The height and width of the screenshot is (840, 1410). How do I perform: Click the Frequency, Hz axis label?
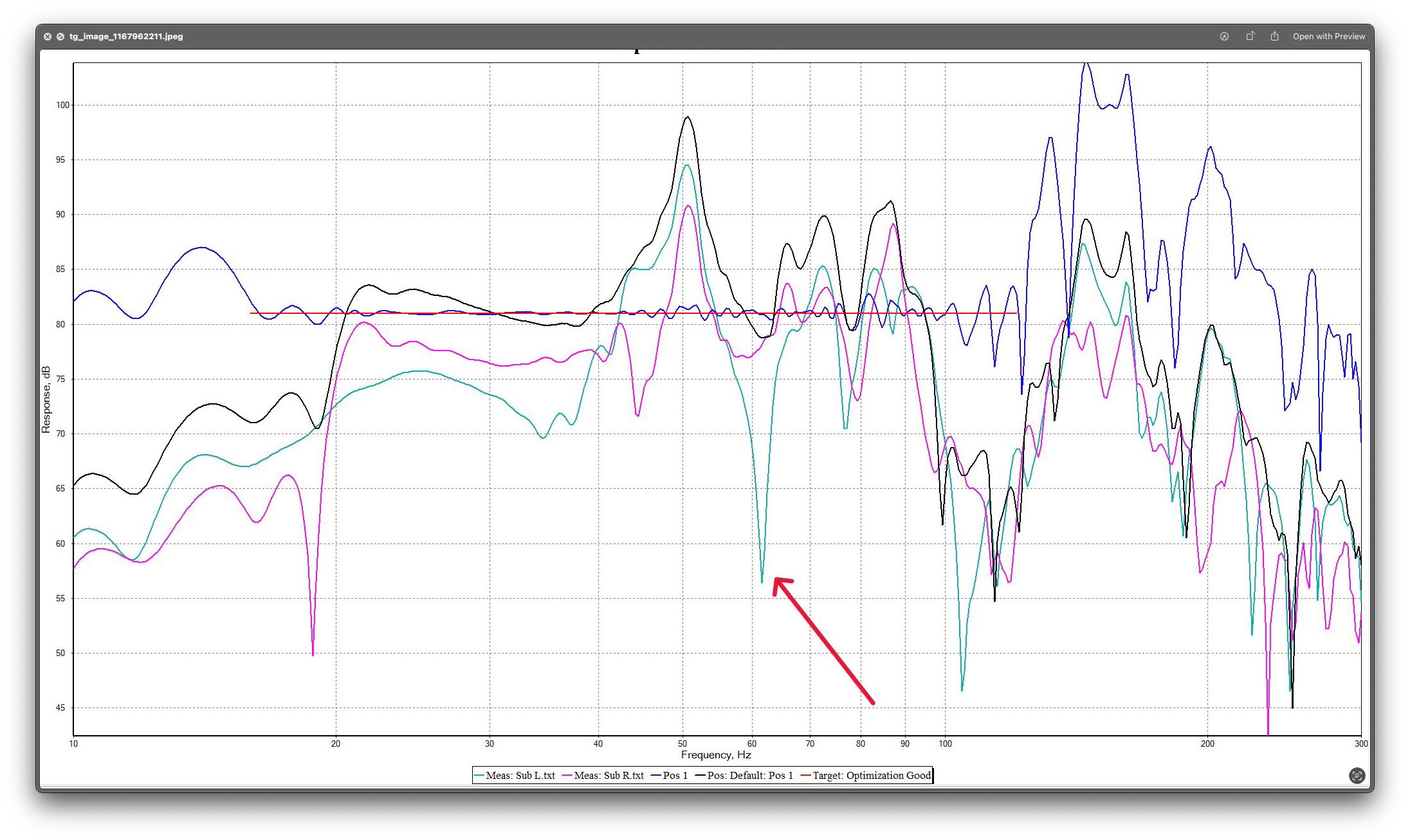point(715,755)
